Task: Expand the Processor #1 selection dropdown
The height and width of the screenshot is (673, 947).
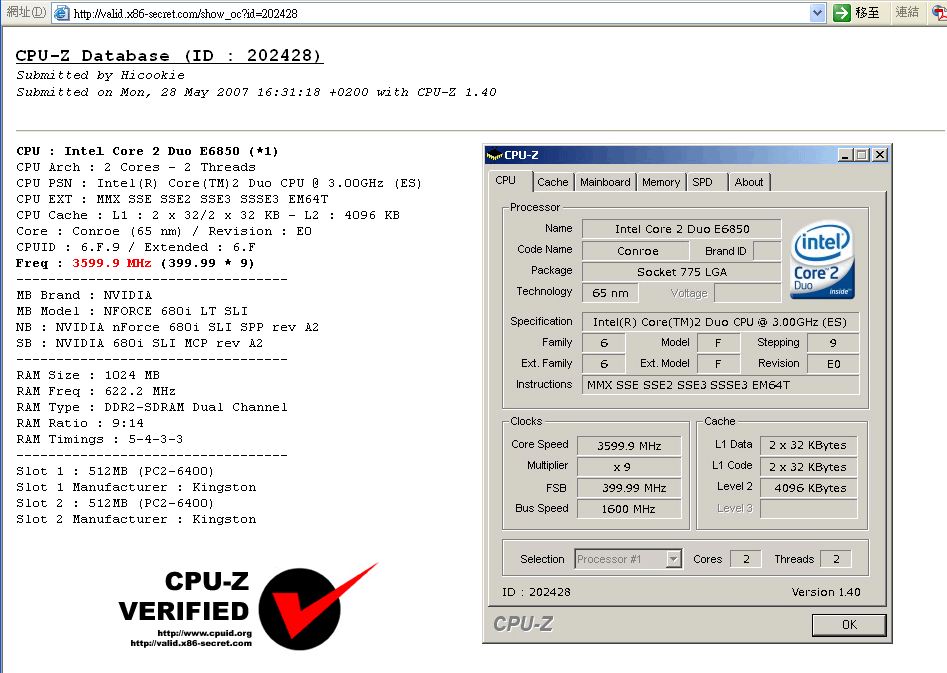Action: tap(674, 559)
